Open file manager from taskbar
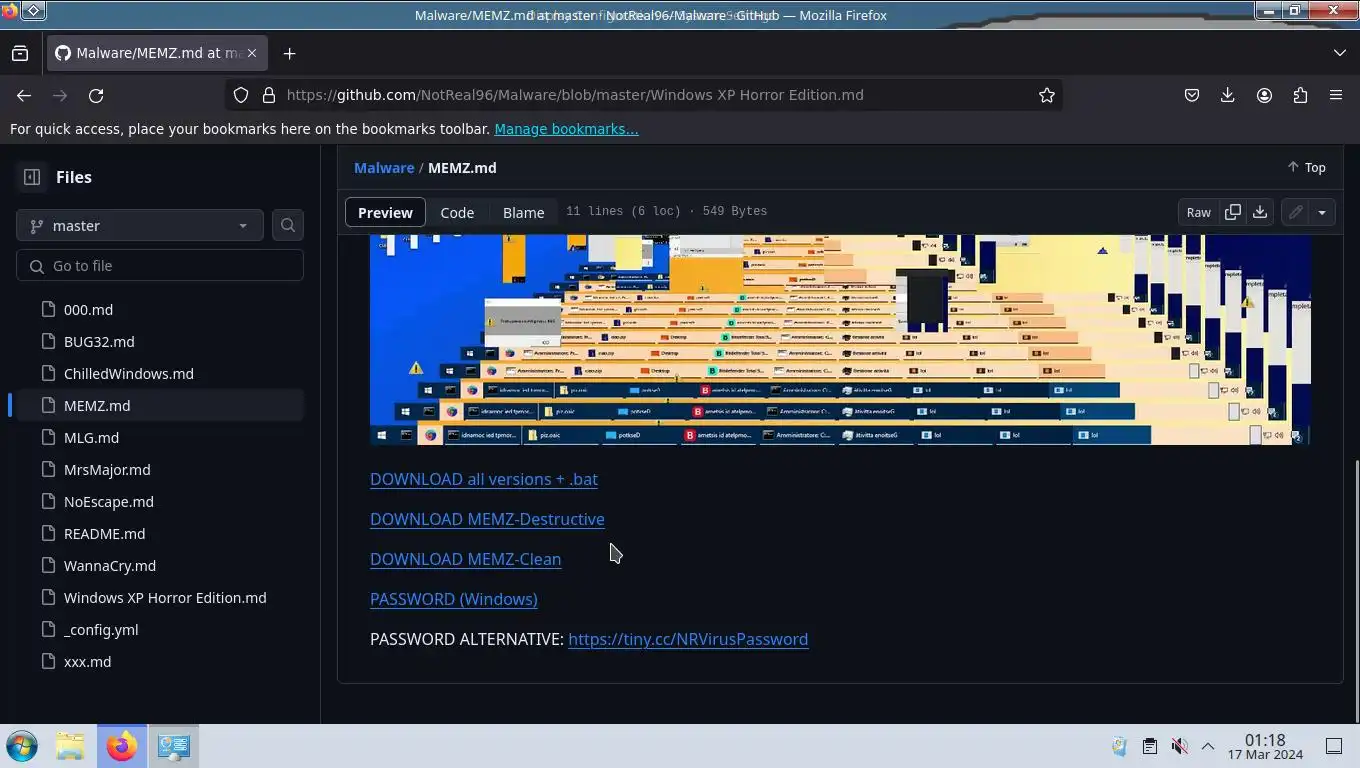This screenshot has width=1360, height=768. (70, 746)
